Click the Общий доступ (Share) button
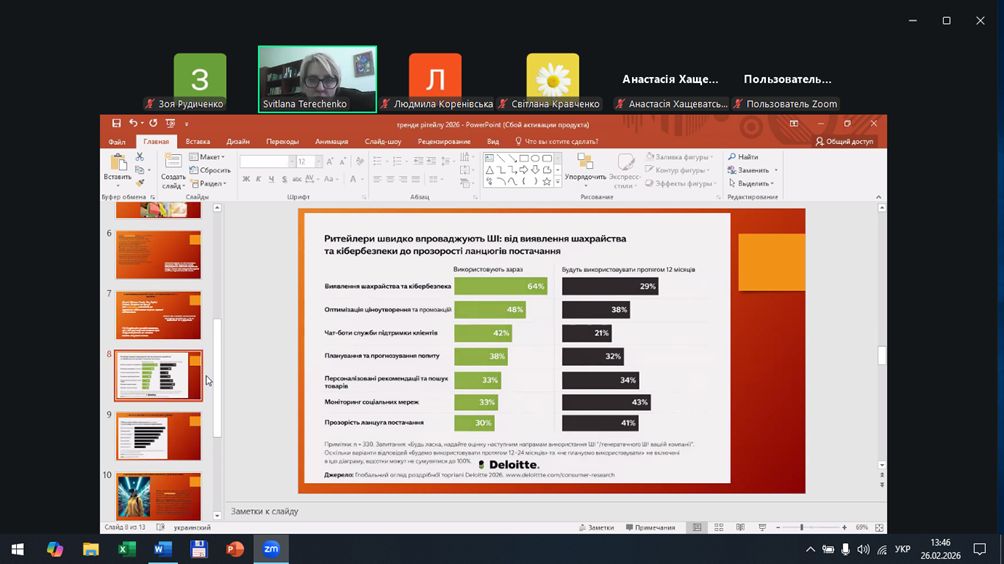1004x564 pixels. (844, 142)
